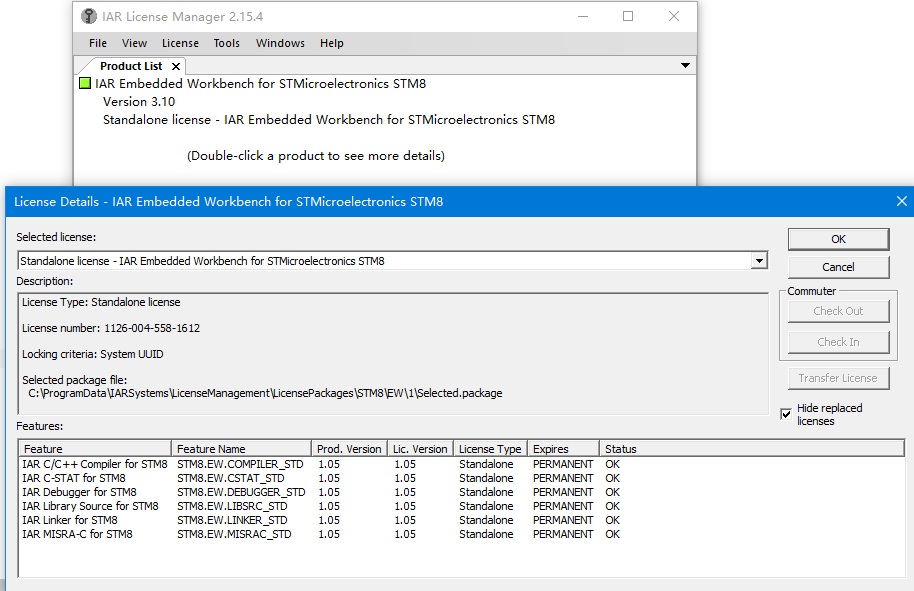Minimize the IAR License Manager window
The height and width of the screenshot is (591, 914).
tap(583, 16)
